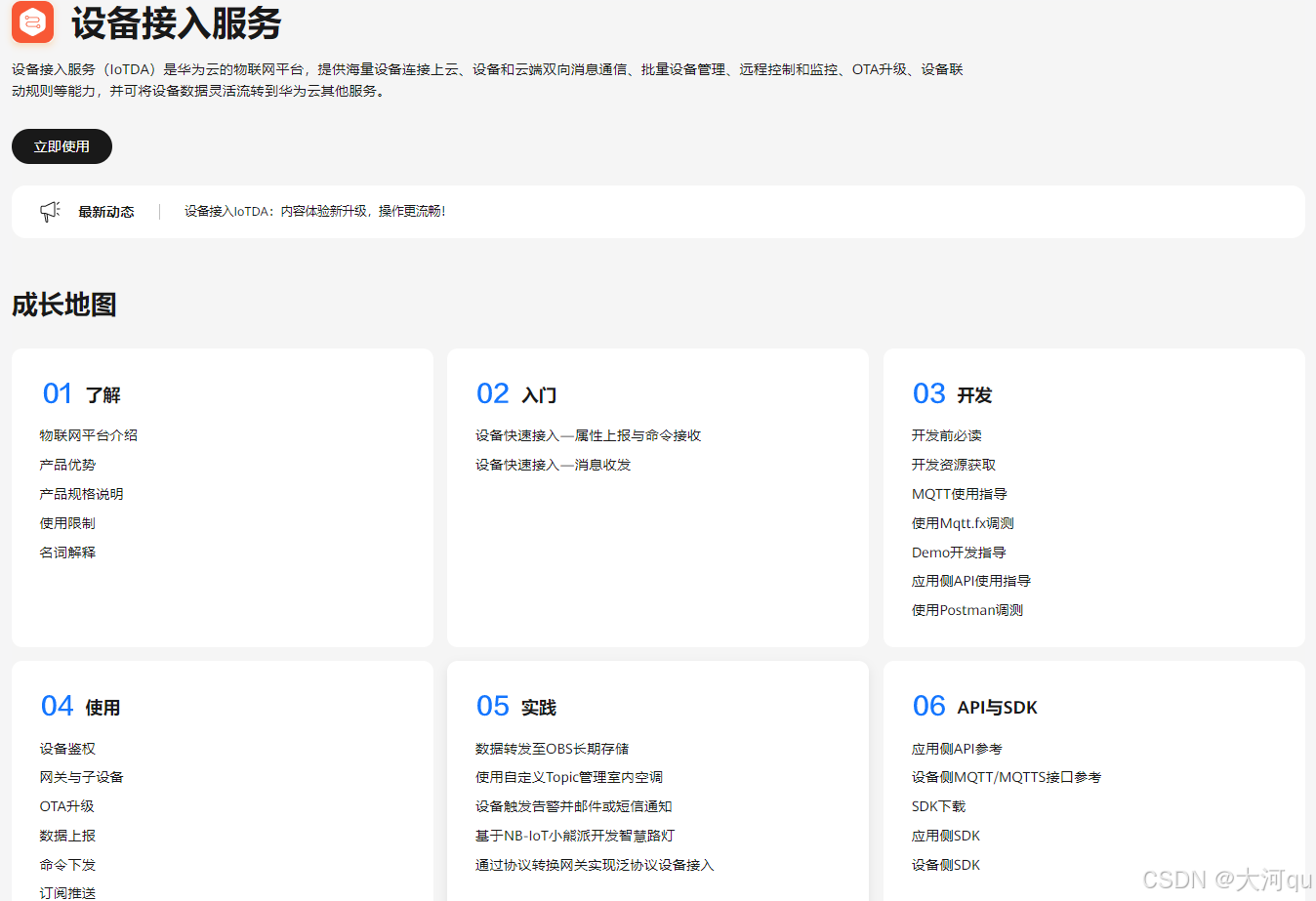
Task: Open 基于NB-IoT小熊派开发智慧路灯 link
Action: tap(575, 836)
